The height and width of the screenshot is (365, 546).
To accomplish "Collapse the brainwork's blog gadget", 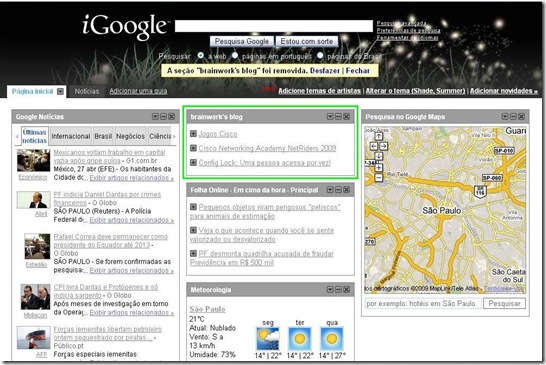I will [x=338, y=117].
